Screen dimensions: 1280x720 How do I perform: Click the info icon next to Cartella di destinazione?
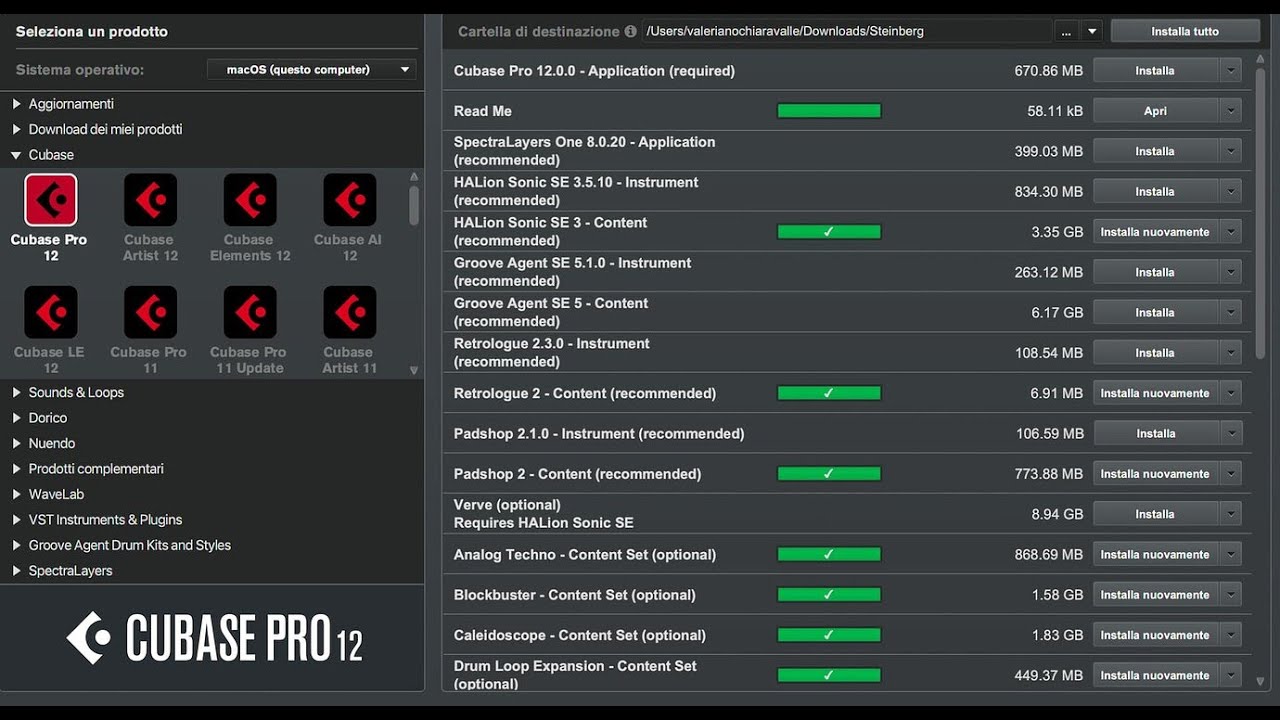[x=630, y=31]
